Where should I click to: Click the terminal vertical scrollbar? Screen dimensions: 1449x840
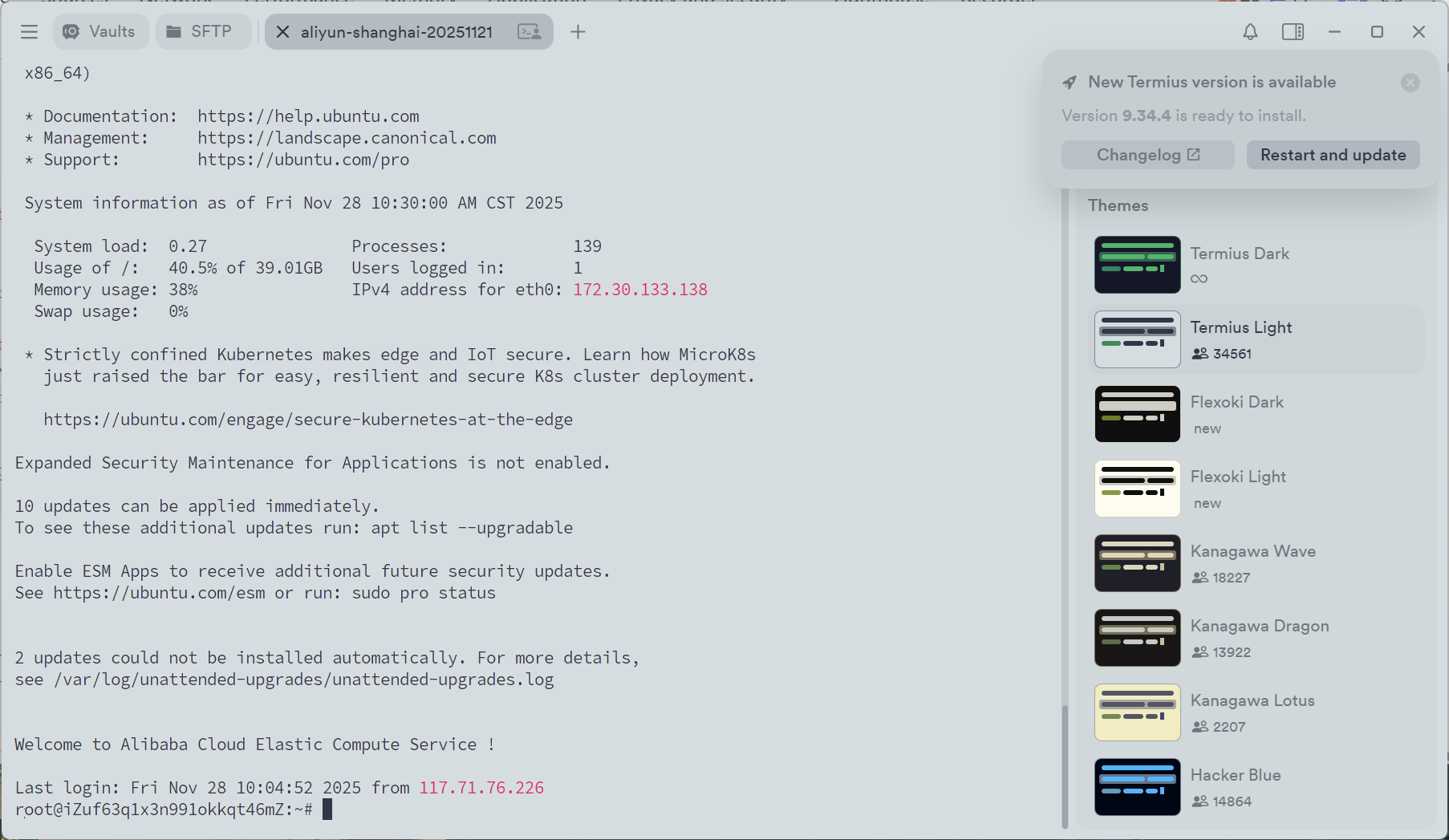(1065, 766)
